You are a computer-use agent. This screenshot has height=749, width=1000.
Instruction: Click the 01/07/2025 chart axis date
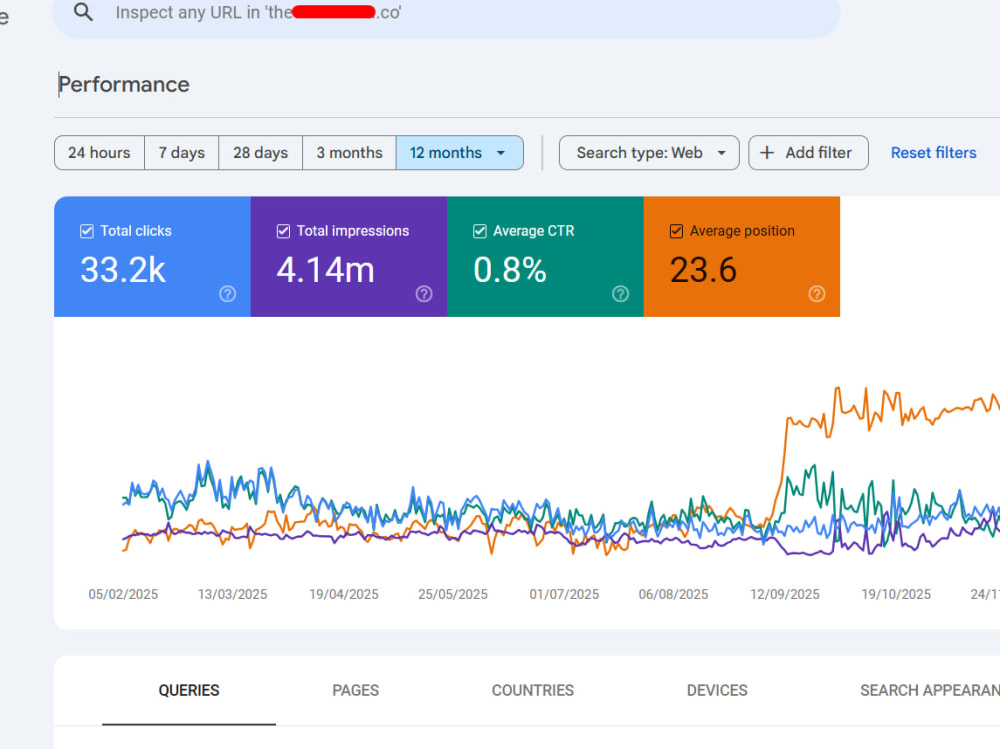coord(564,594)
